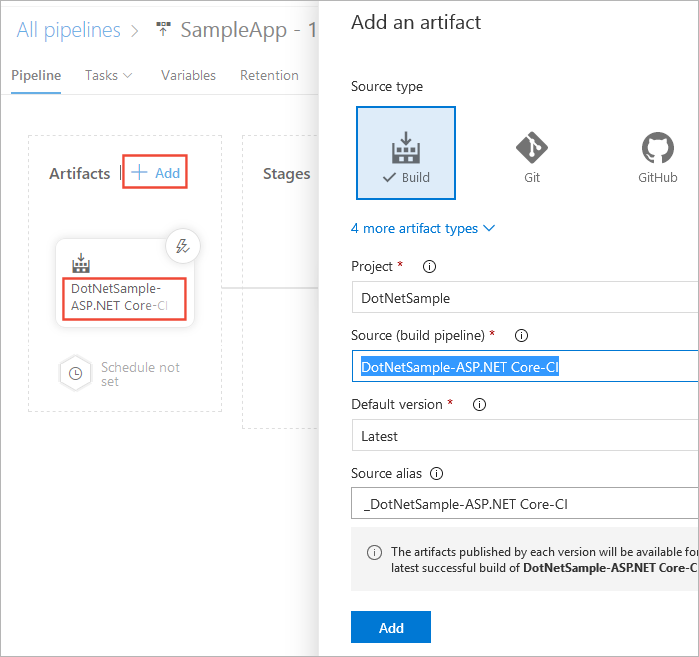Screen dimensions: 699x657
Task: Expand 4 more artifact types
Action: pos(423,228)
